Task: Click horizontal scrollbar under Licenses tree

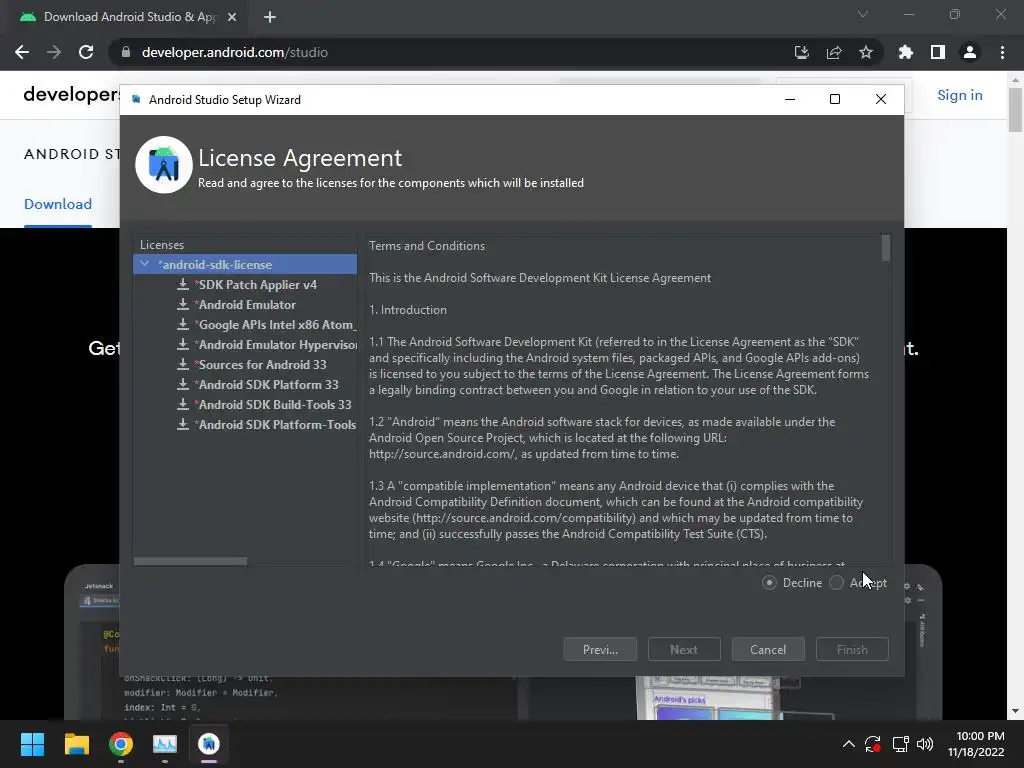Action: [x=190, y=562]
